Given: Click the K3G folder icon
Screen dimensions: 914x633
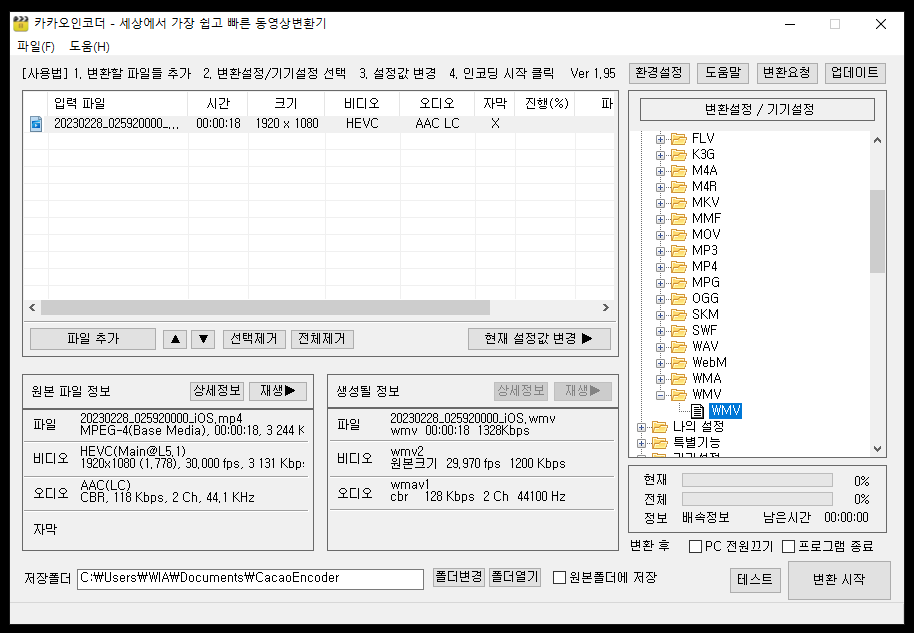Looking at the screenshot, I should pyautogui.click(x=678, y=154).
